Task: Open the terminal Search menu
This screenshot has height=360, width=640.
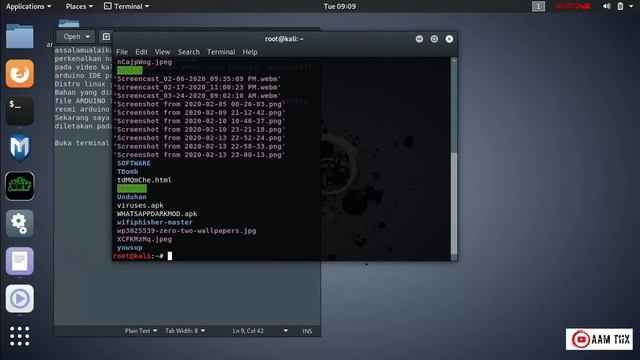Action: (189, 52)
